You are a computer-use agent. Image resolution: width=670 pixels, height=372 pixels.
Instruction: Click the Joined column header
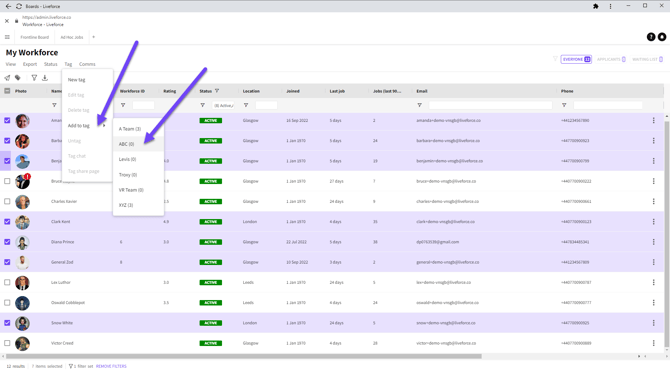tap(293, 91)
